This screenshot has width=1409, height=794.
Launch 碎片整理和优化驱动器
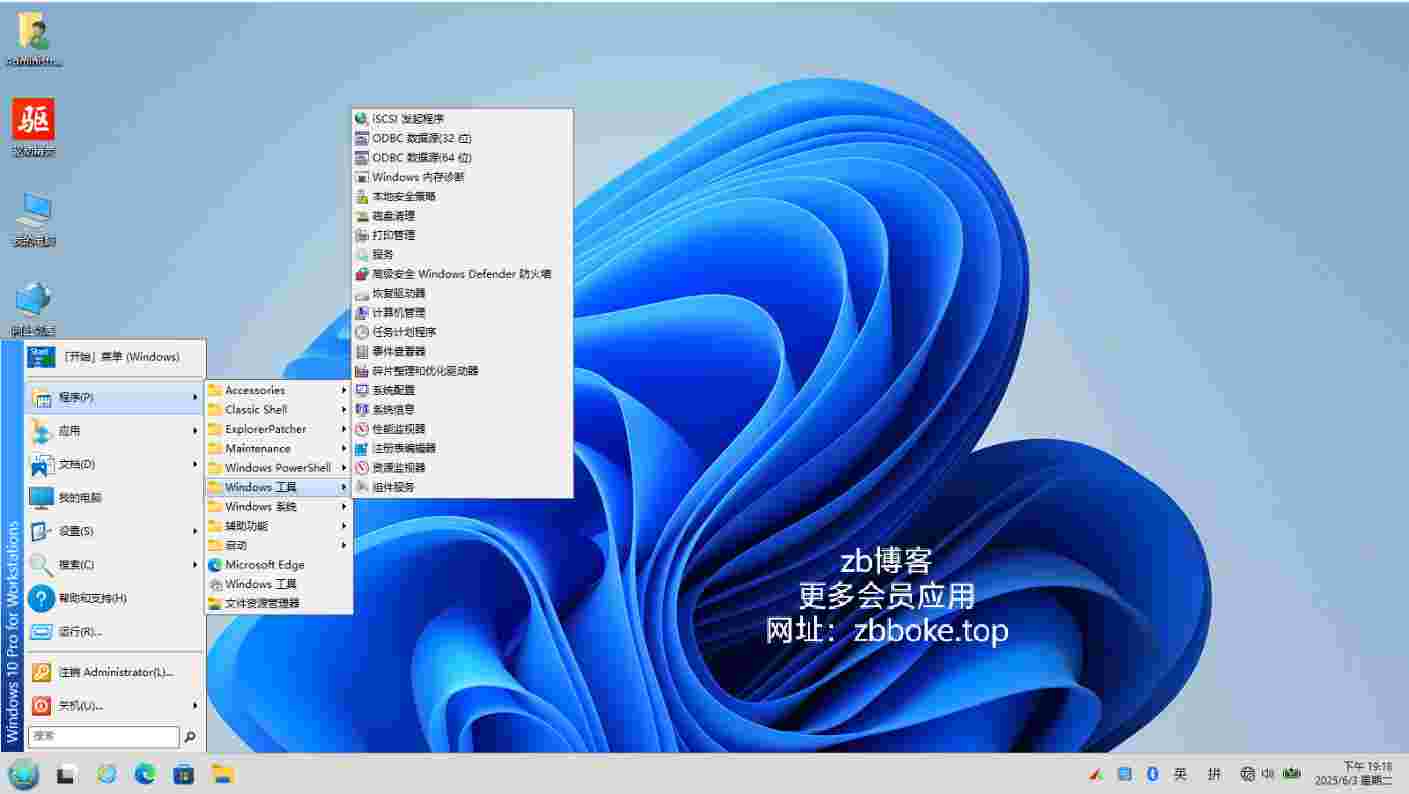click(x=462, y=370)
